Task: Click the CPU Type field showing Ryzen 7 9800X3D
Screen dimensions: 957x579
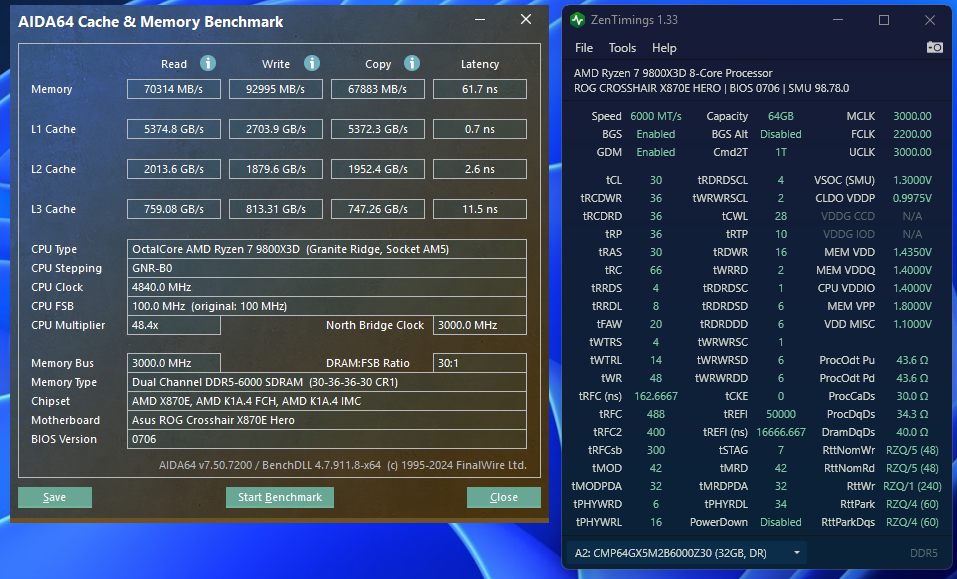Action: tap(327, 249)
